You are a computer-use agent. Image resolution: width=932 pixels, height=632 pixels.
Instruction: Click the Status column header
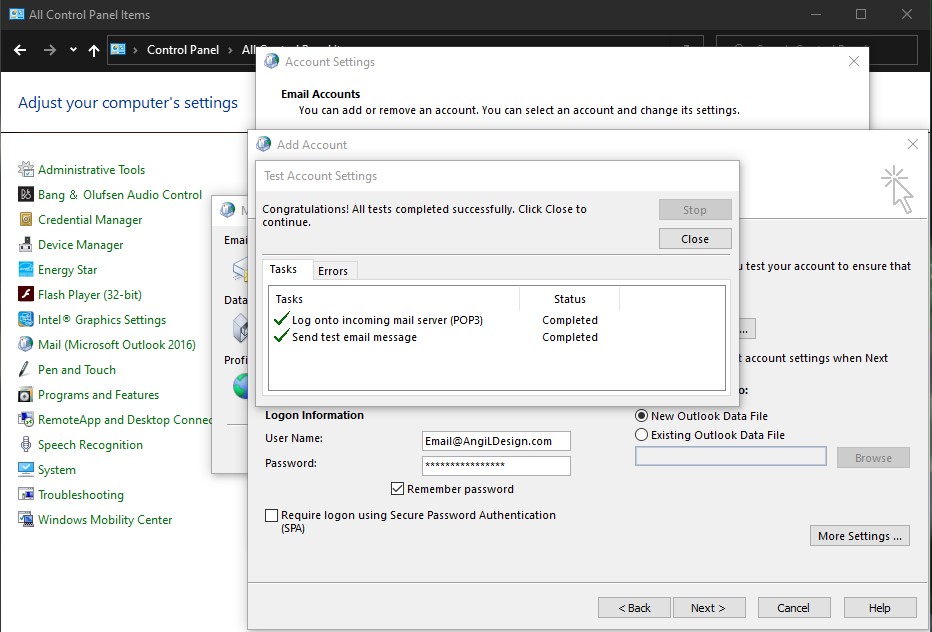[569, 299]
